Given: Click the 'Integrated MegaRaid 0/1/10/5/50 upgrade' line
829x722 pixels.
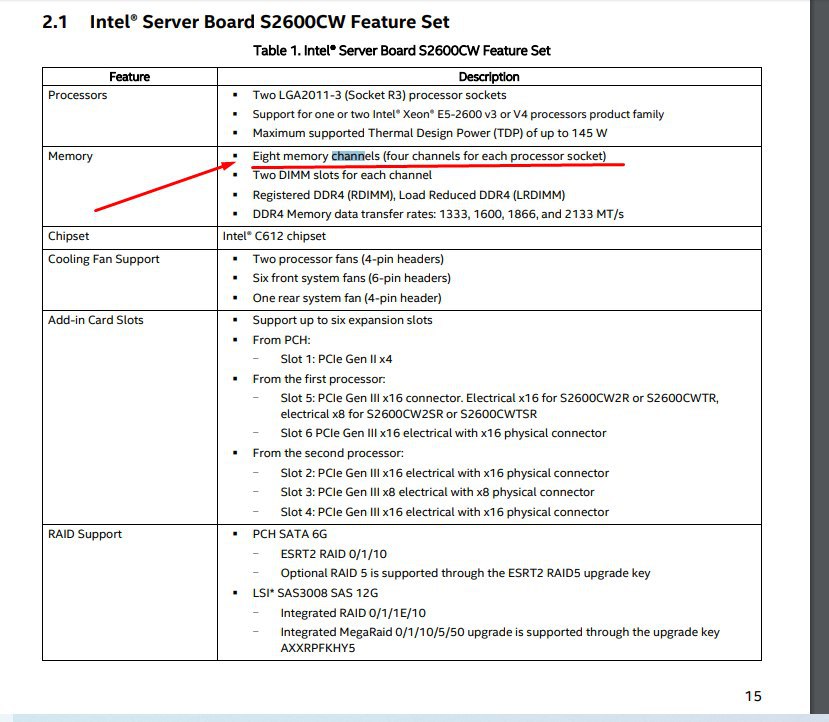Looking at the screenshot, I should pyautogui.click(x=500, y=633).
